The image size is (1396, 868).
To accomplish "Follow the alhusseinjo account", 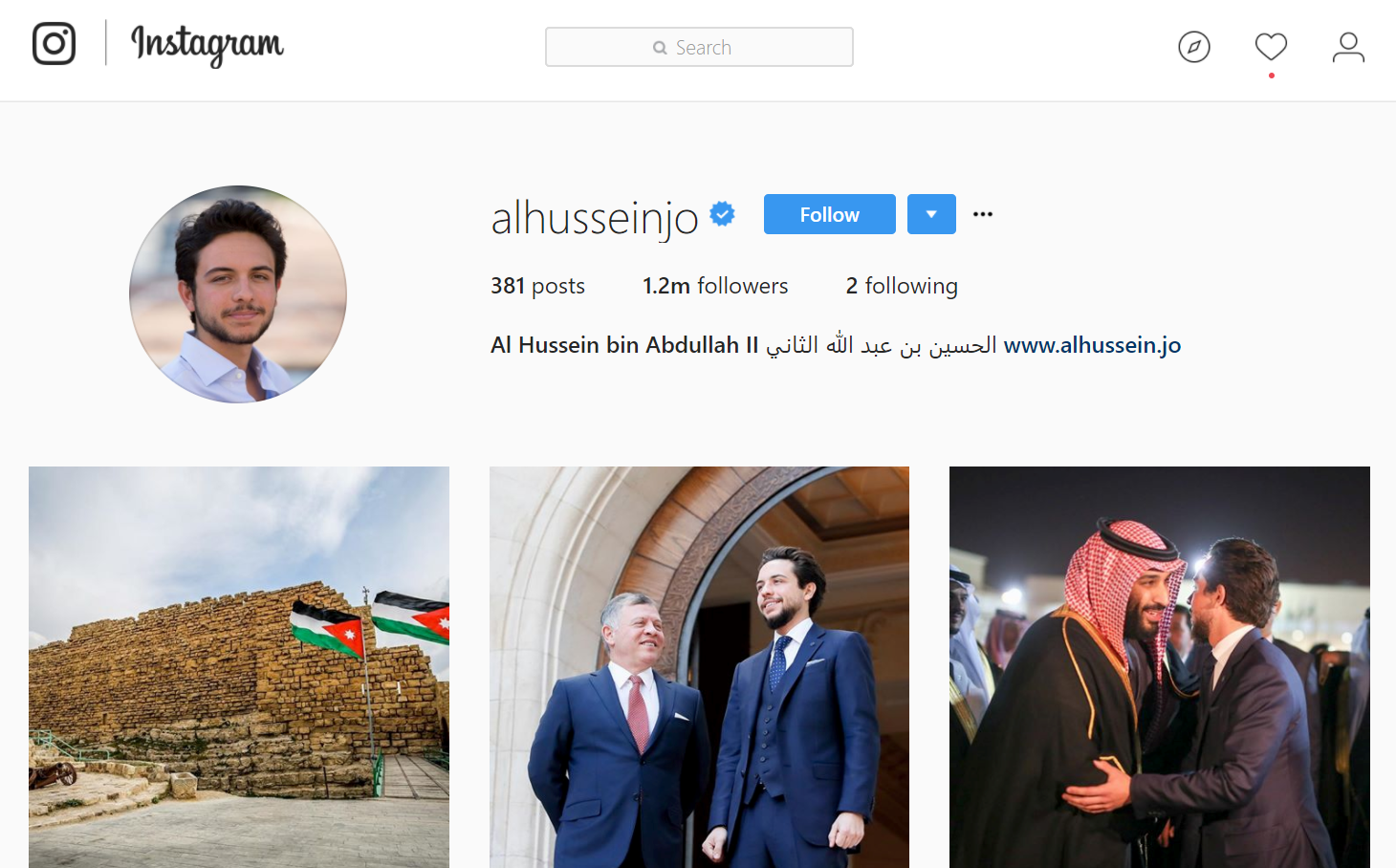I will coord(830,214).
